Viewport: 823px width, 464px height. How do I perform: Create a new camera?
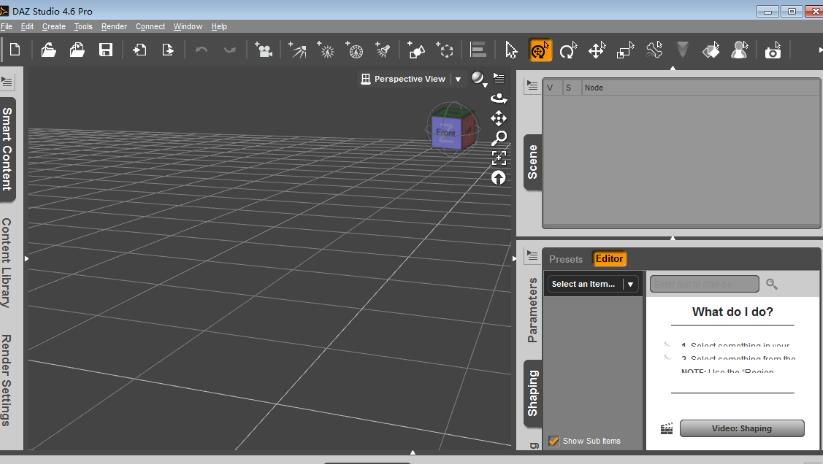click(x=263, y=50)
